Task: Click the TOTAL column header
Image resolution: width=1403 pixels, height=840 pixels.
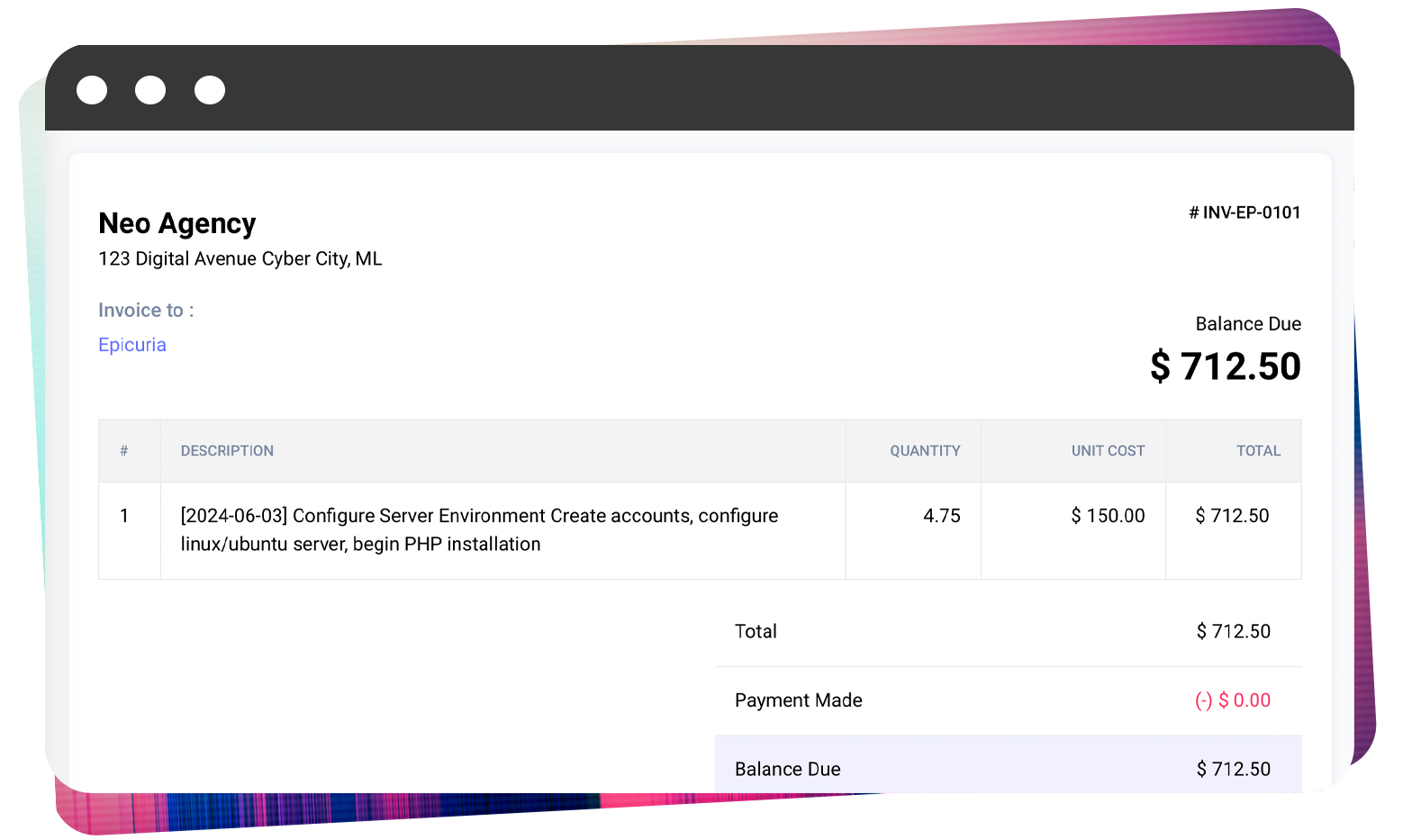Action: point(1258,451)
